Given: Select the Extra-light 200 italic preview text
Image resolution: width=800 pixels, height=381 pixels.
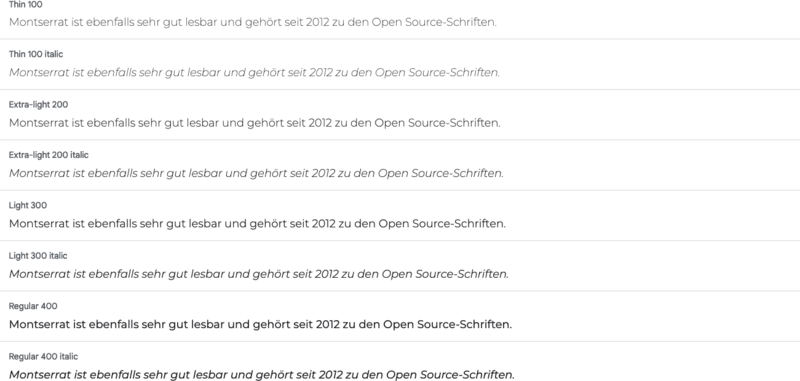Looking at the screenshot, I should coord(256,173).
